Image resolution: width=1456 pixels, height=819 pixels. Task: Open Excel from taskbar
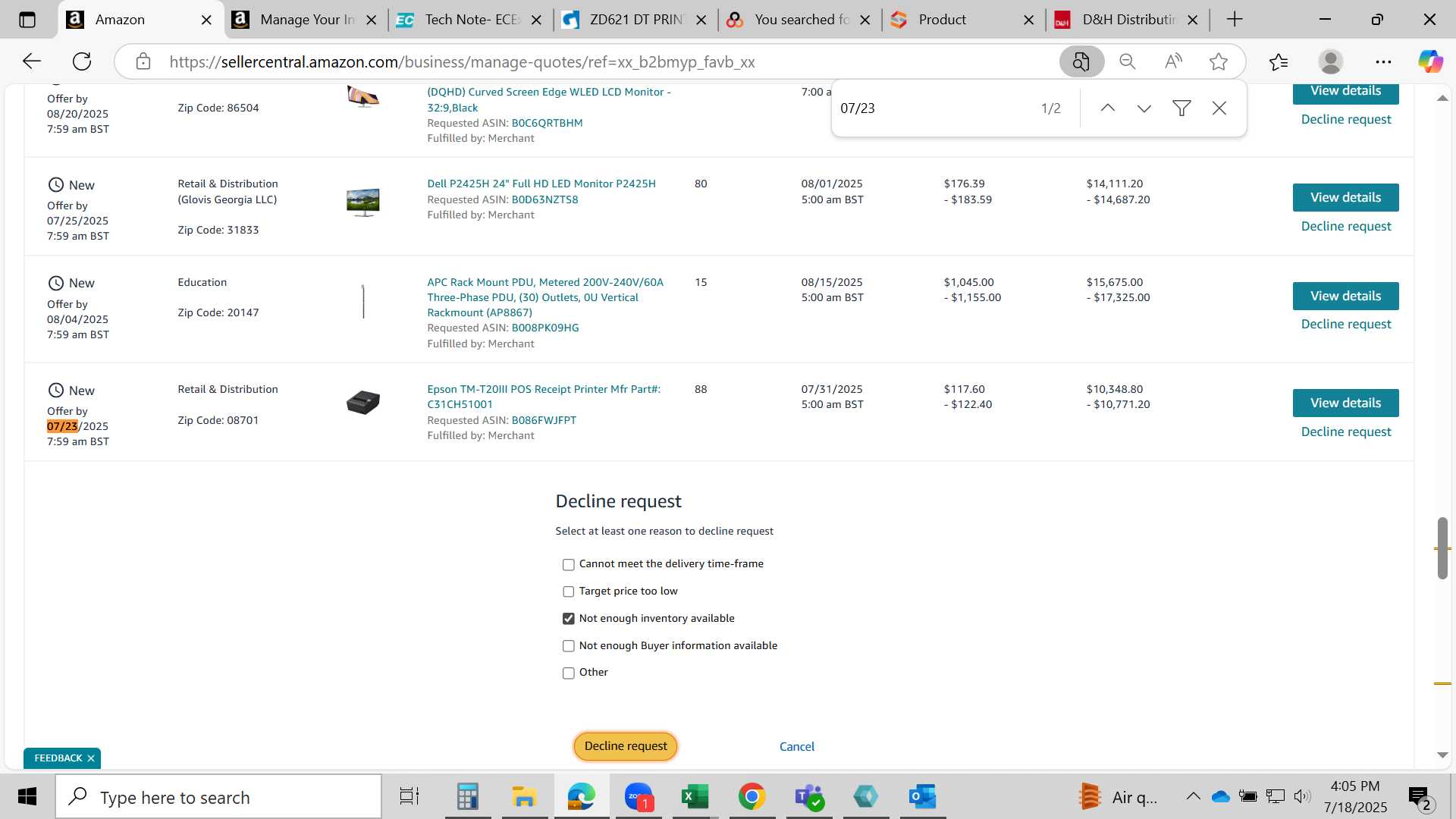click(695, 797)
